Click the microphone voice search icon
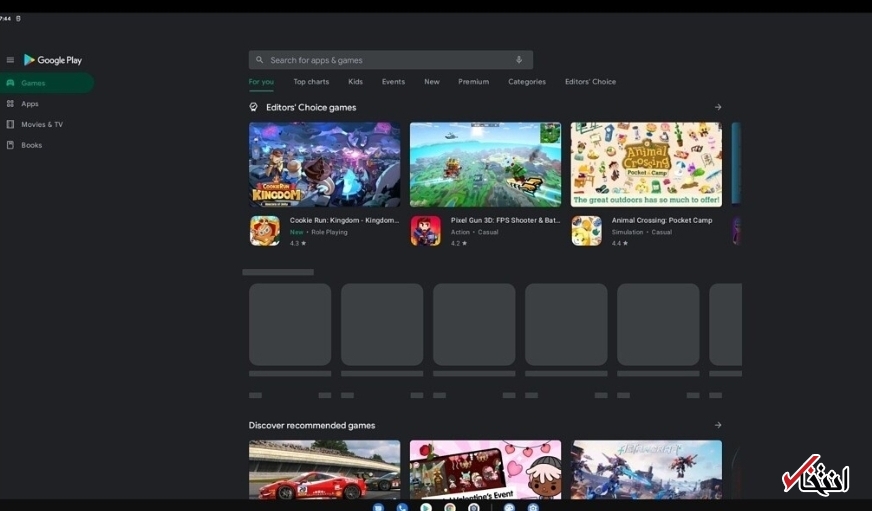The image size is (872, 511). tap(518, 60)
